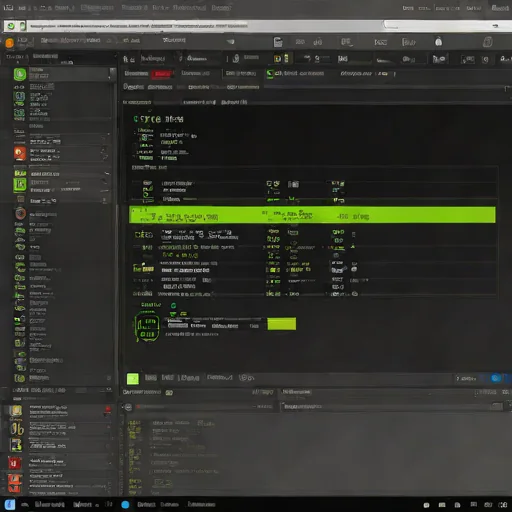Screen dimensions: 512x512
Task: Click the white bell-shaped icon in top toolbar
Action: click(438, 42)
